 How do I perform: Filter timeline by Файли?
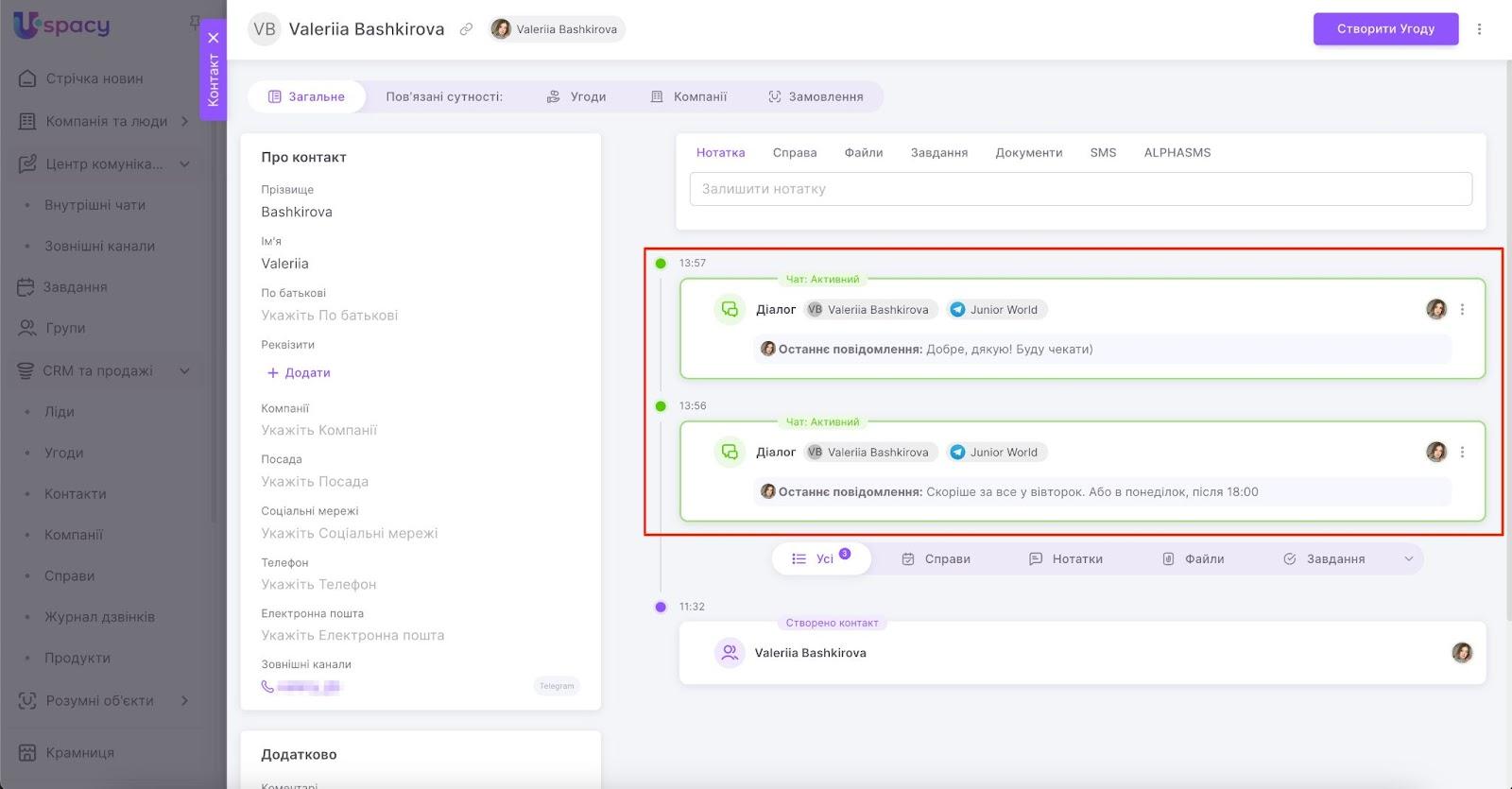click(x=1193, y=559)
